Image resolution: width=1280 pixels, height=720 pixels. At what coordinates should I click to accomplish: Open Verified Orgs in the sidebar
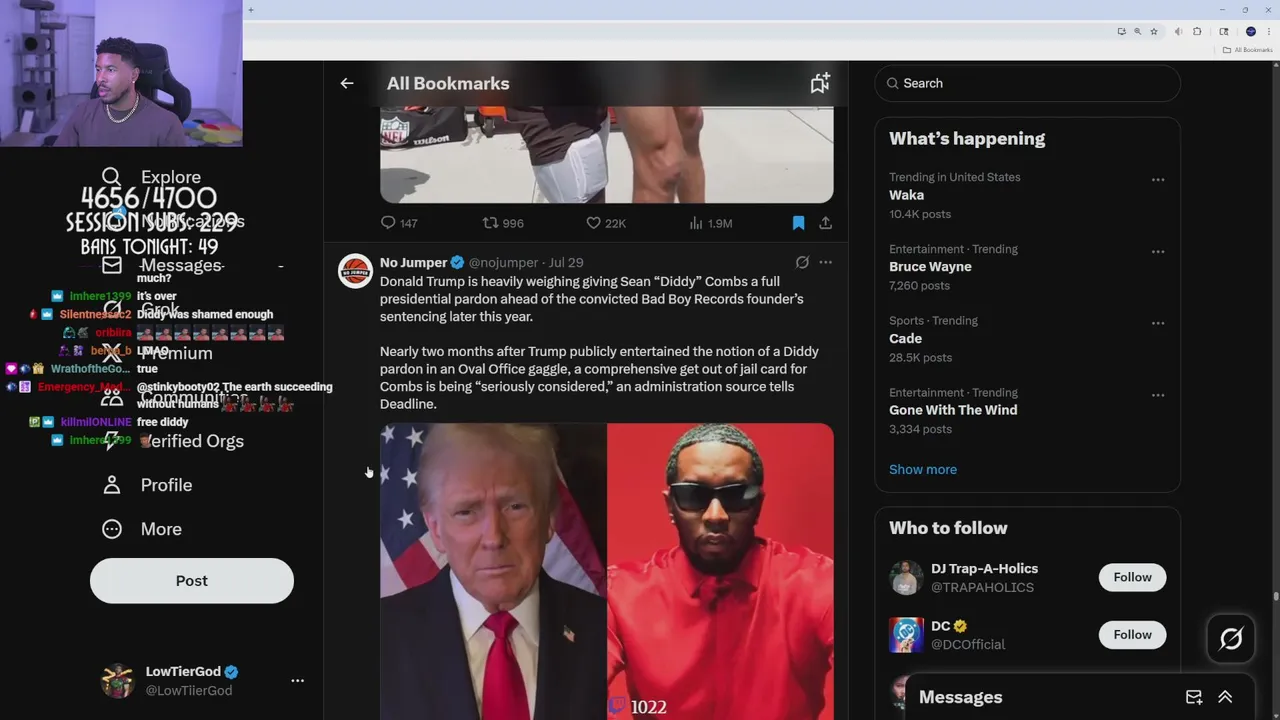pos(174,441)
